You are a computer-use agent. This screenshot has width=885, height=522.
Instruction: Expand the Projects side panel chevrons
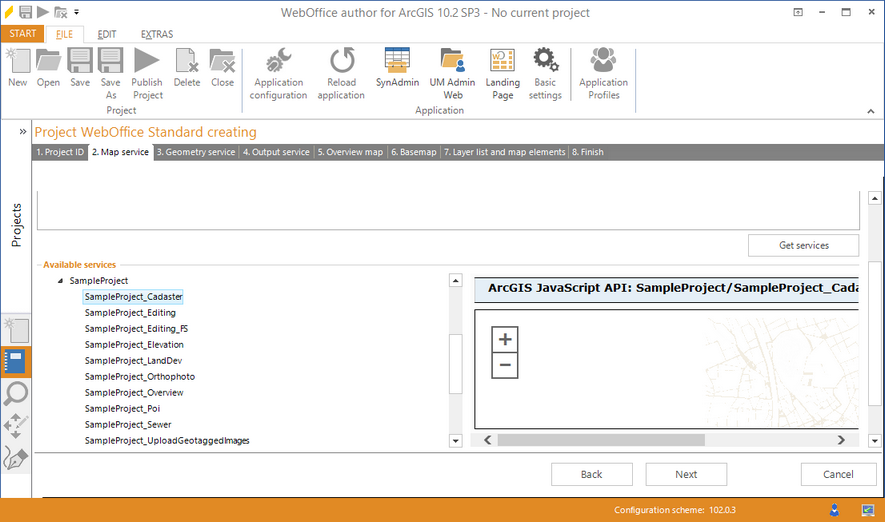23,131
